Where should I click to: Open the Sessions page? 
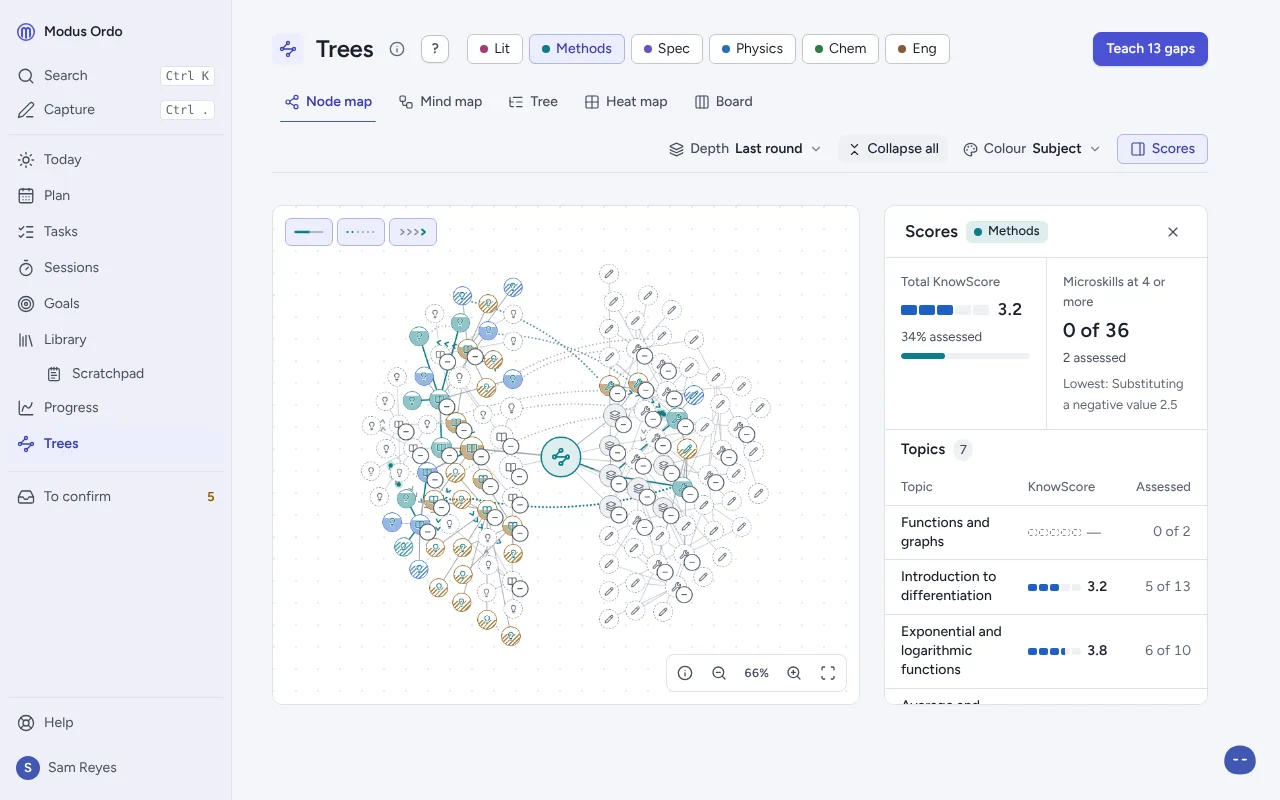coord(115,268)
